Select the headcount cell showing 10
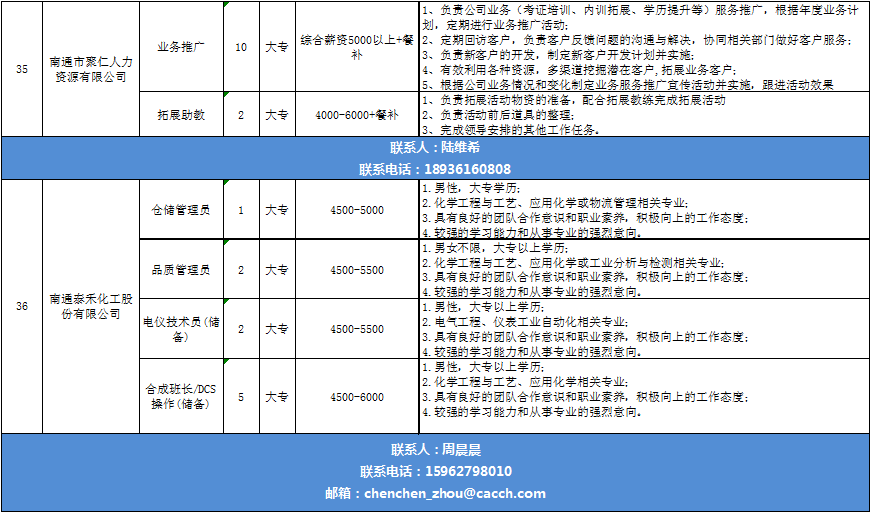Screen dimensions: 872x514 point(240,47)
